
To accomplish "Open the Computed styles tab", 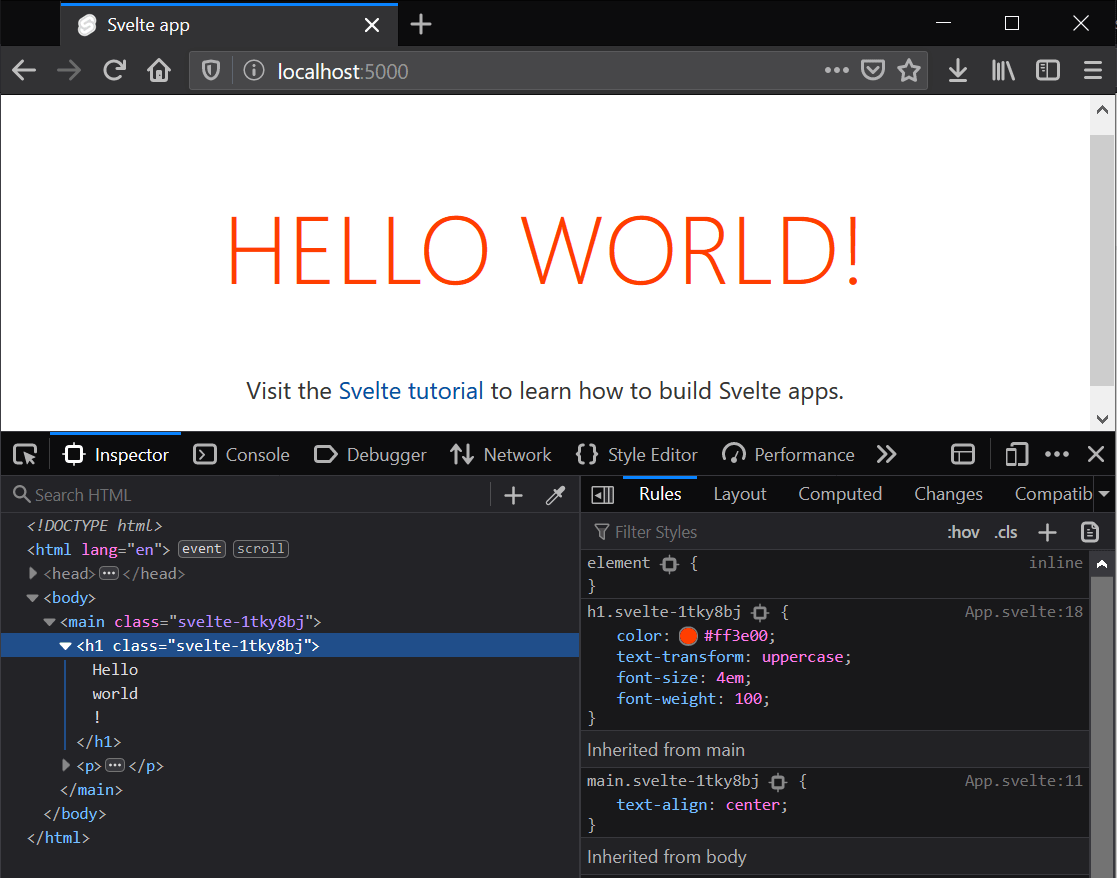I will tap(840, 493).
